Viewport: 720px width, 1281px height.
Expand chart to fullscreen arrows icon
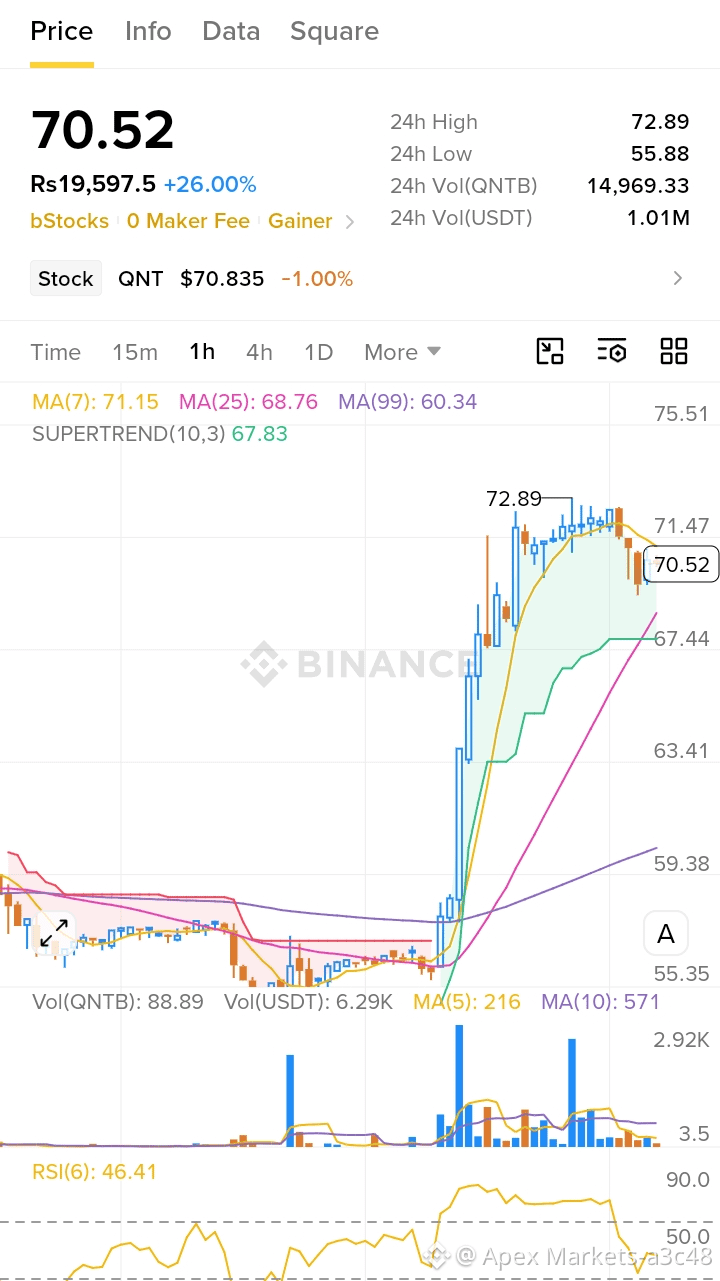[54, 932]
